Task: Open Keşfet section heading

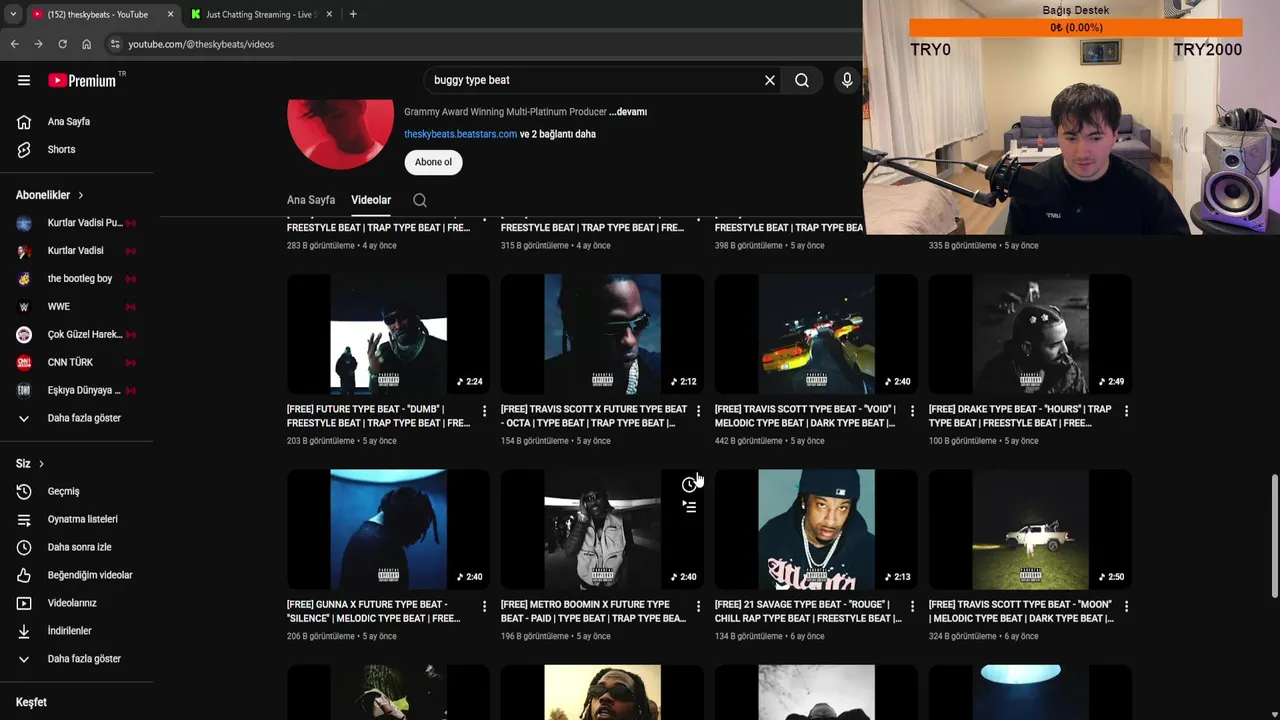Action: (31, 702)
